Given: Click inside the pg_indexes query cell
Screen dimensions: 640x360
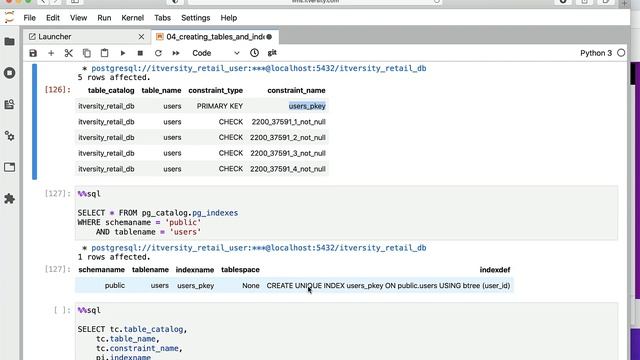Looking at the screenshot, I should click(x=346, y=213).
